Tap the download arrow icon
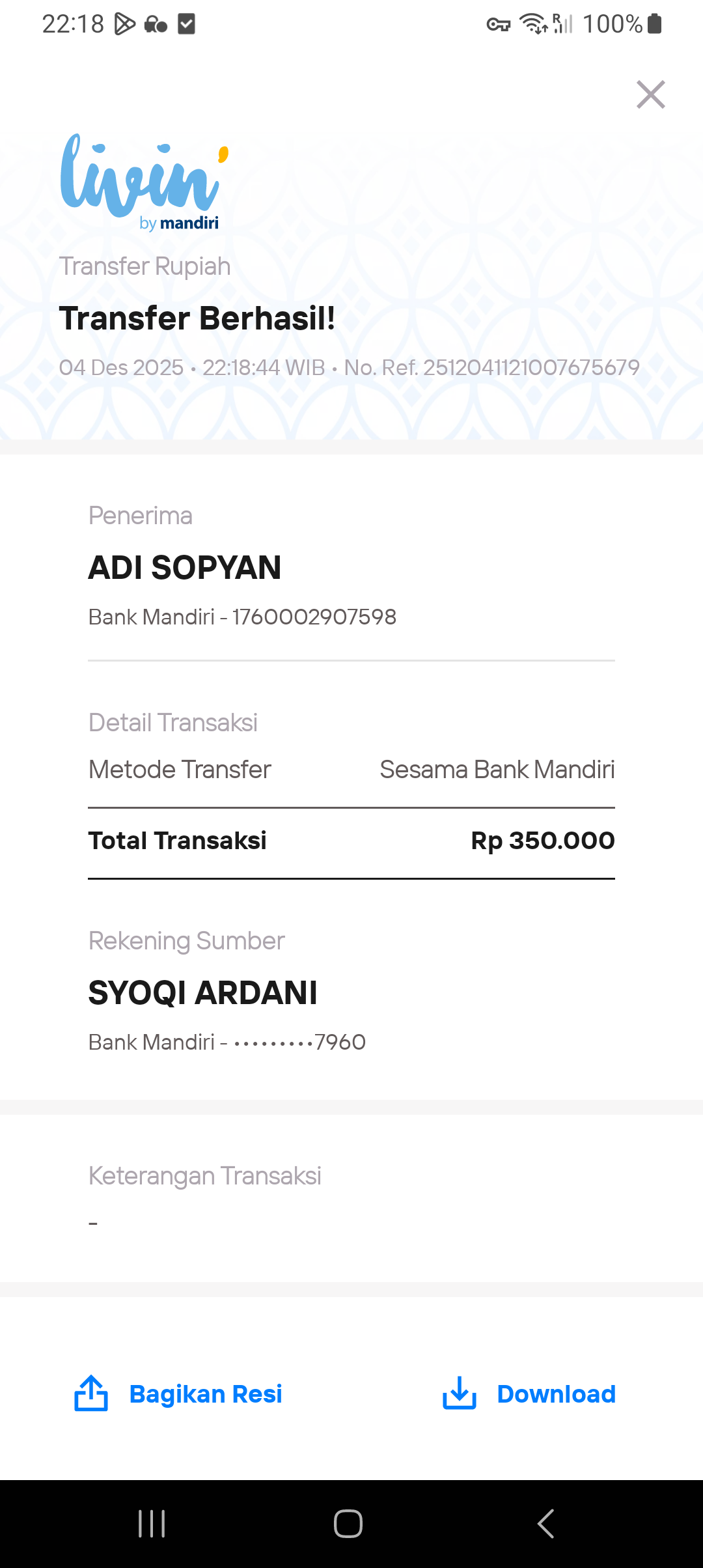The width and height of the screenshot is (703, 1568). point(460,1393)
